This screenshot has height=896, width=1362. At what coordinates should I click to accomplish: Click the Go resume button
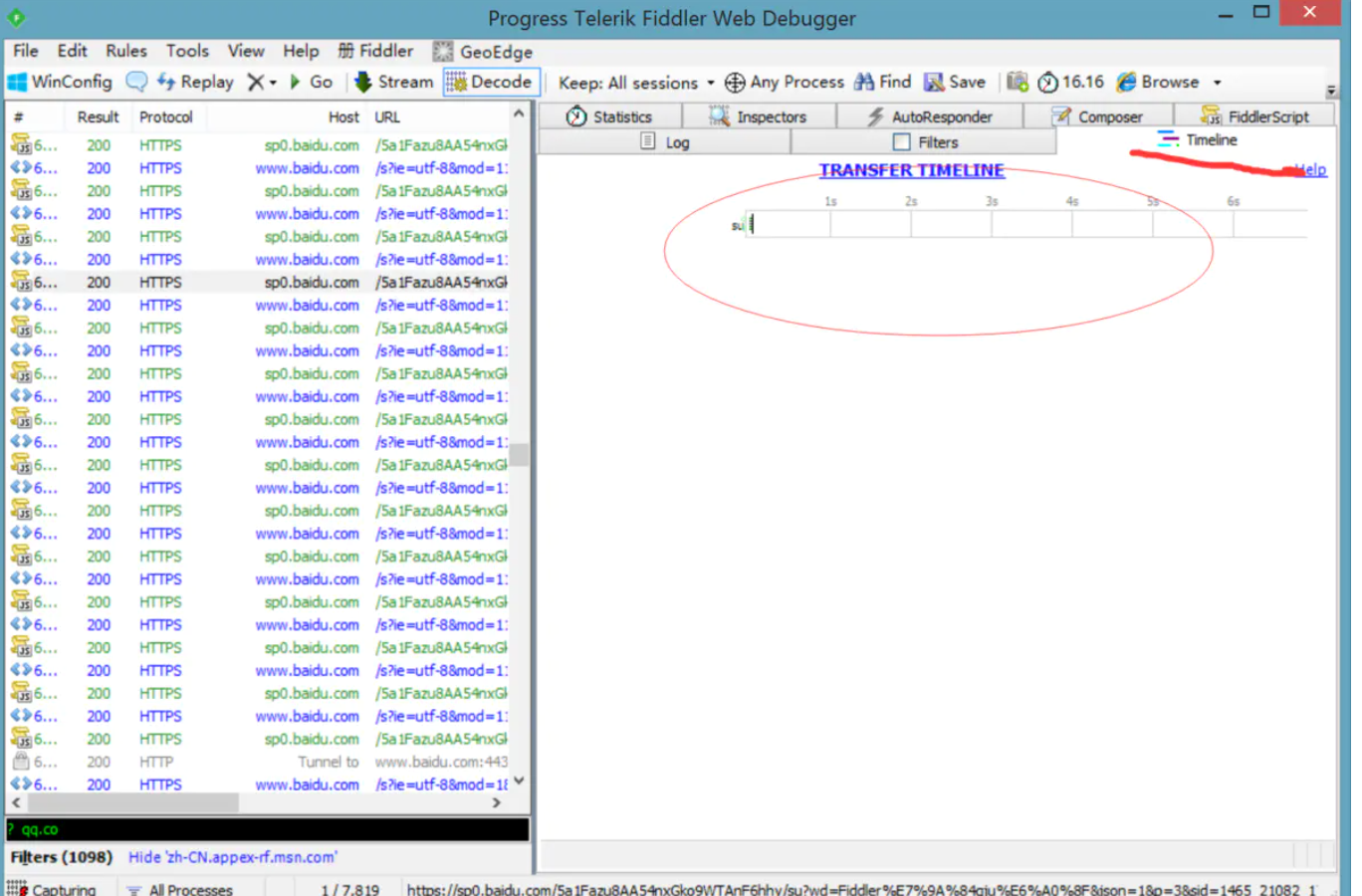(x=311, y=83)
